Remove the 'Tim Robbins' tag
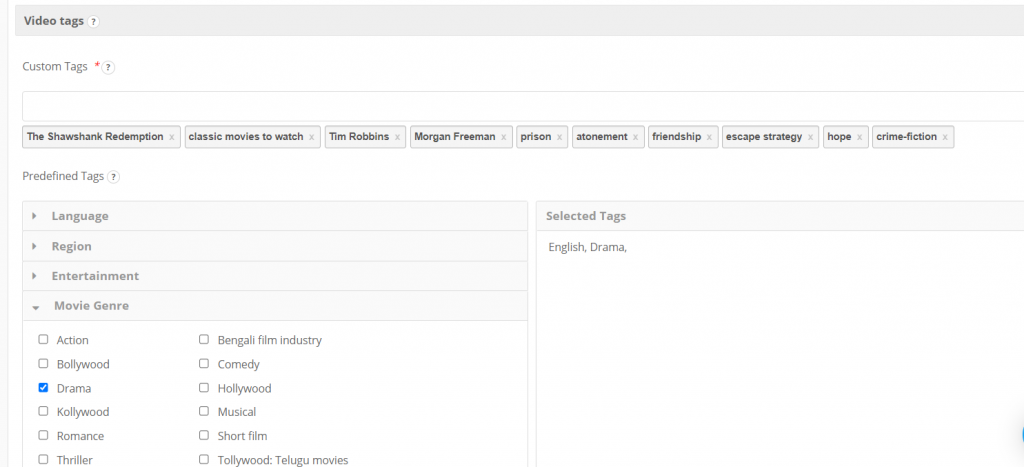1024x467 pixels. click(x=397, y=137)
